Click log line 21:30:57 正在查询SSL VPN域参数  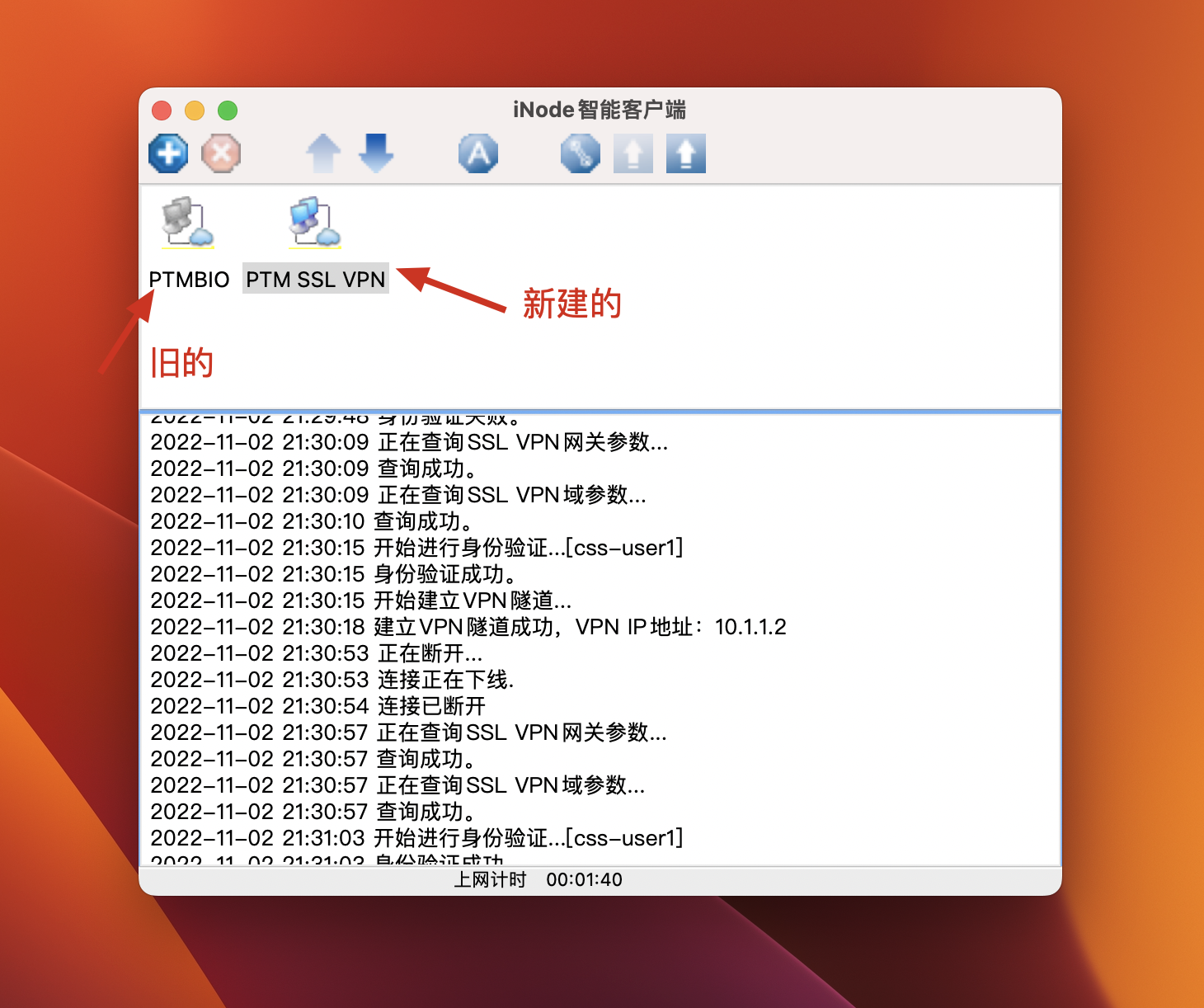pyautogui.click(x=397, y=785)
